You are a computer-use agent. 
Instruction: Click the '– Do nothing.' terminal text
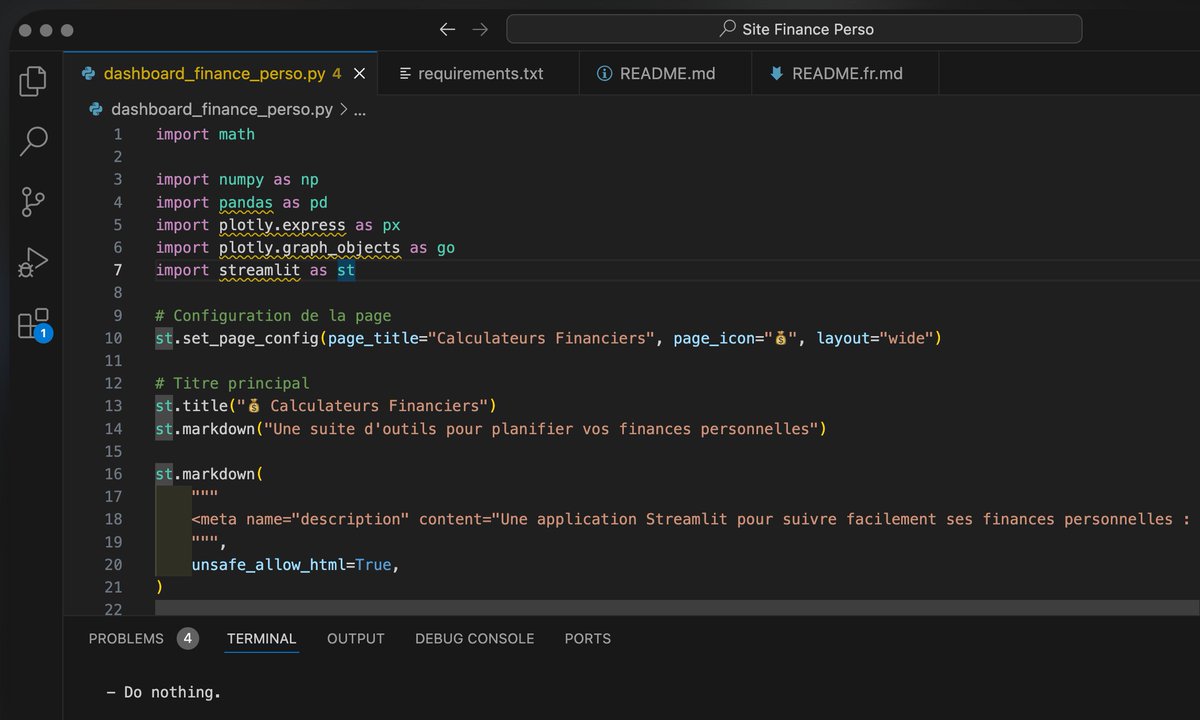tap(163, 692)
